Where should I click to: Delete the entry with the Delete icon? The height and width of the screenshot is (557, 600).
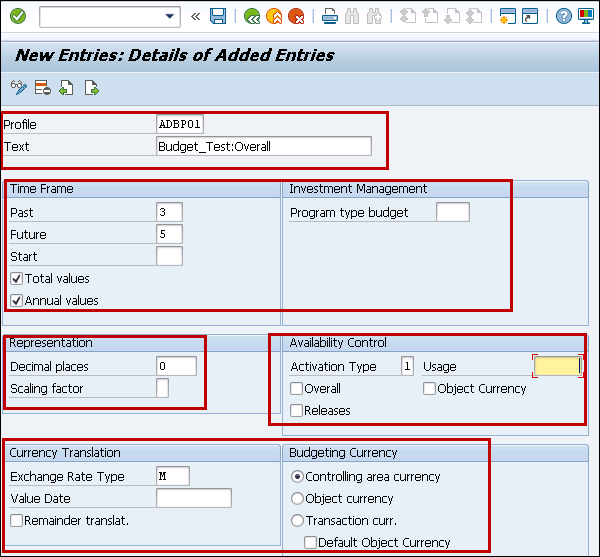pyautogui.click(x=42, y=88)
